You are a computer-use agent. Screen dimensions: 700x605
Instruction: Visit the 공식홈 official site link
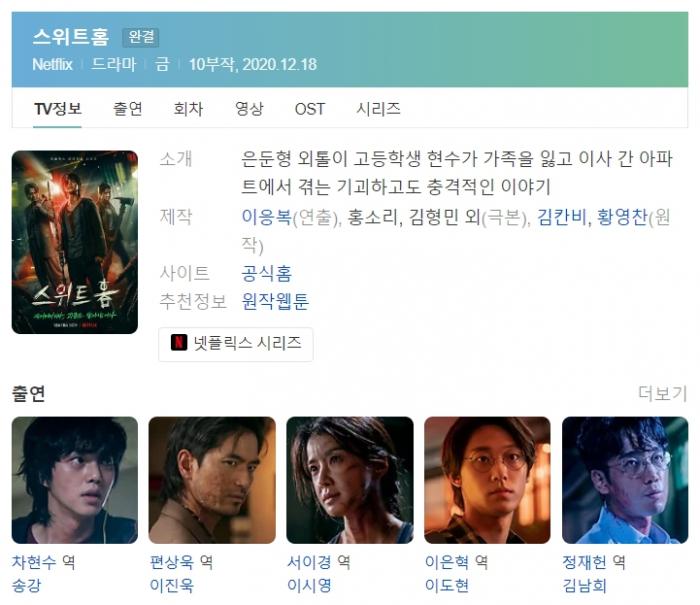pos(267,273)
